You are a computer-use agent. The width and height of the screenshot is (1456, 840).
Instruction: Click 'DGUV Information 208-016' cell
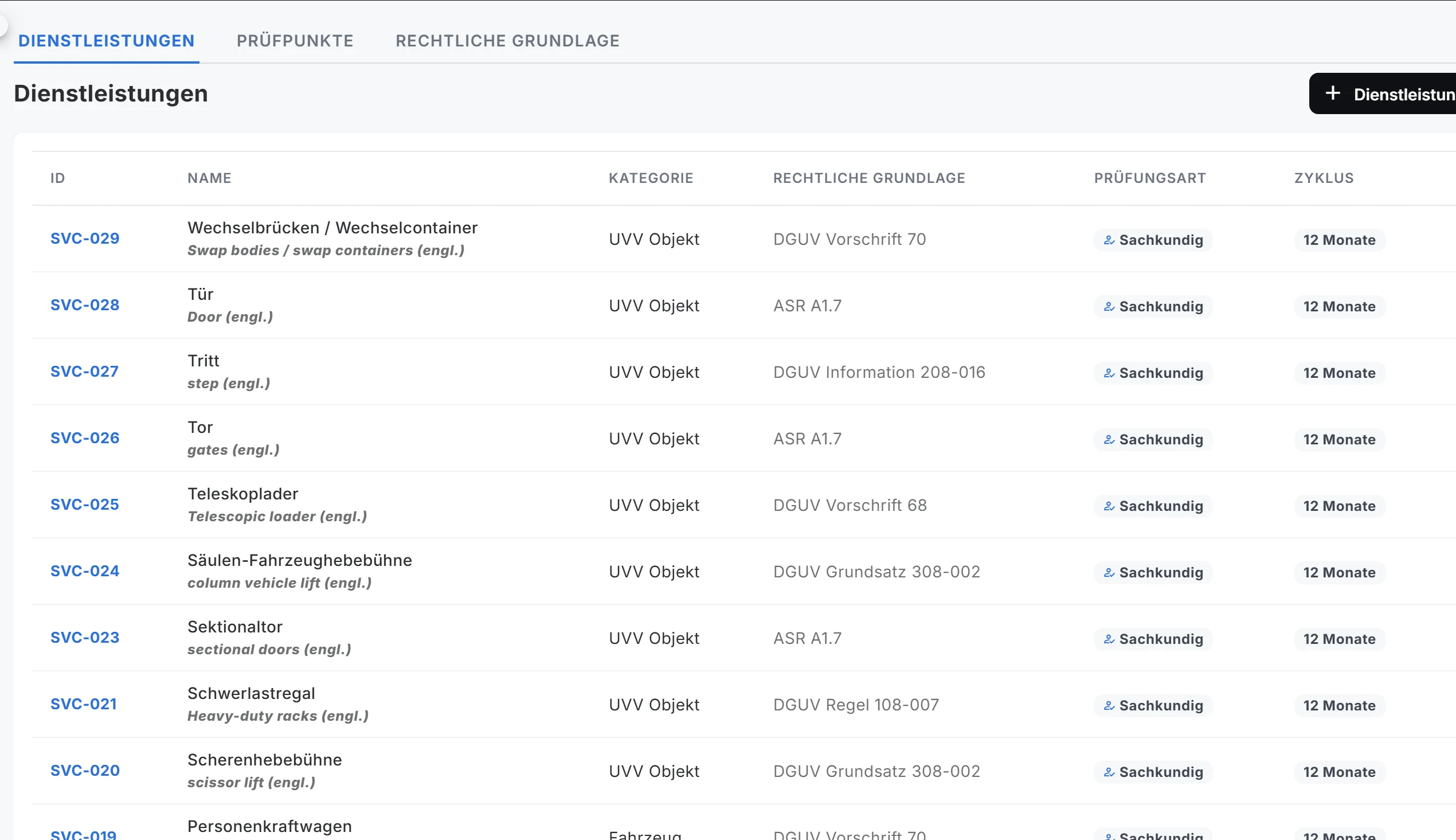pyautogui.click(x=879, y=373)
